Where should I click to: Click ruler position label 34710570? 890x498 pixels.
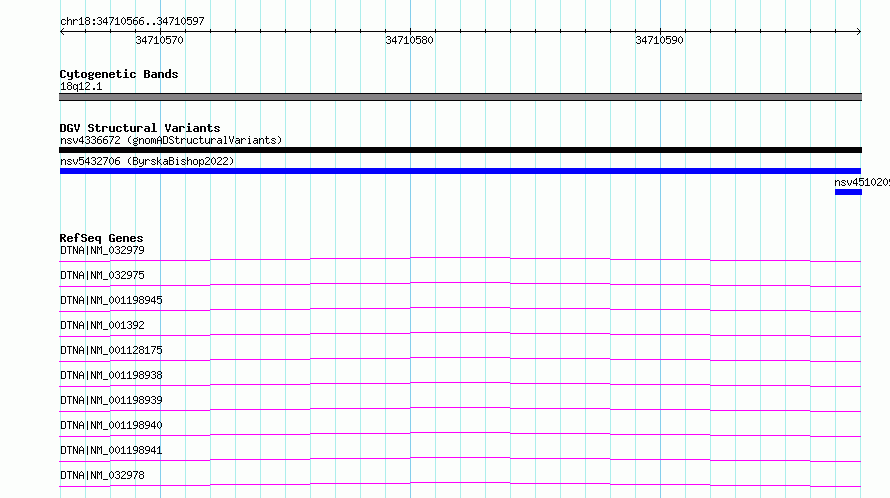(159, 40)
